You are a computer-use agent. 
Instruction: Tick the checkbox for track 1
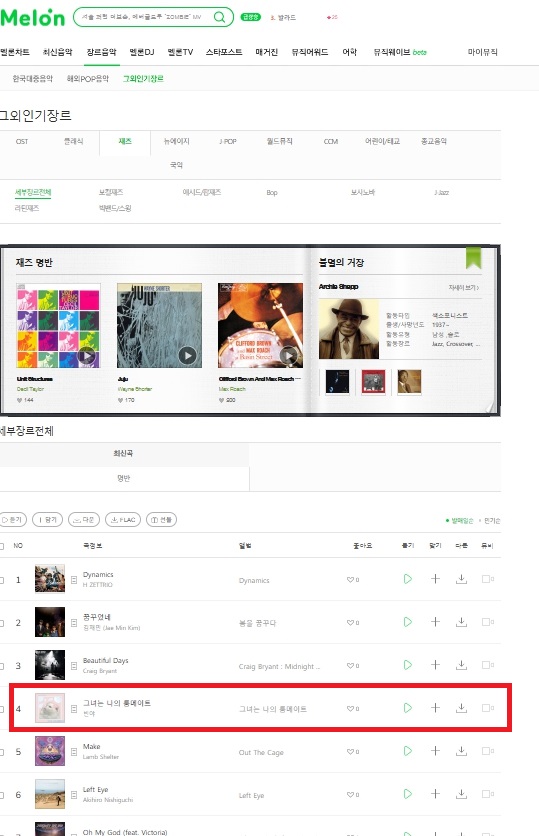click(x=2, y=580)
